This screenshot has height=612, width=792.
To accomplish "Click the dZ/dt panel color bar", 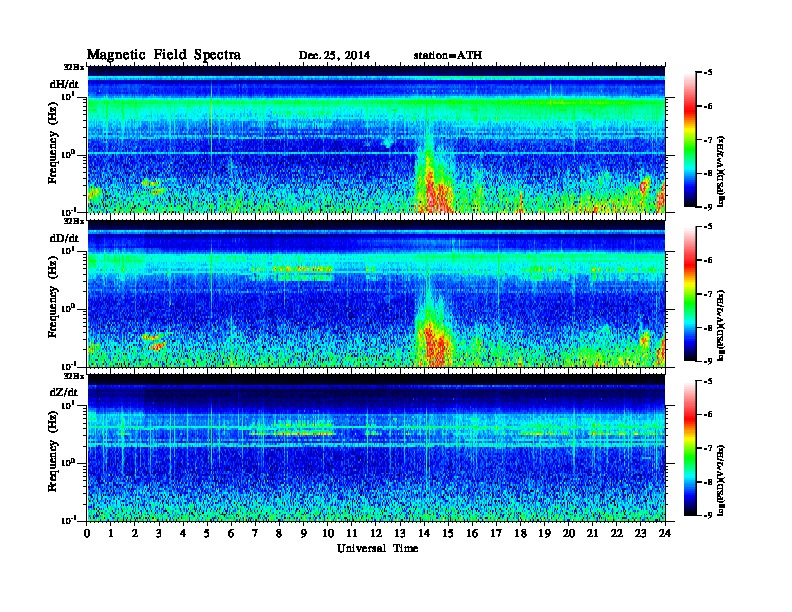I will click(690, 448).
